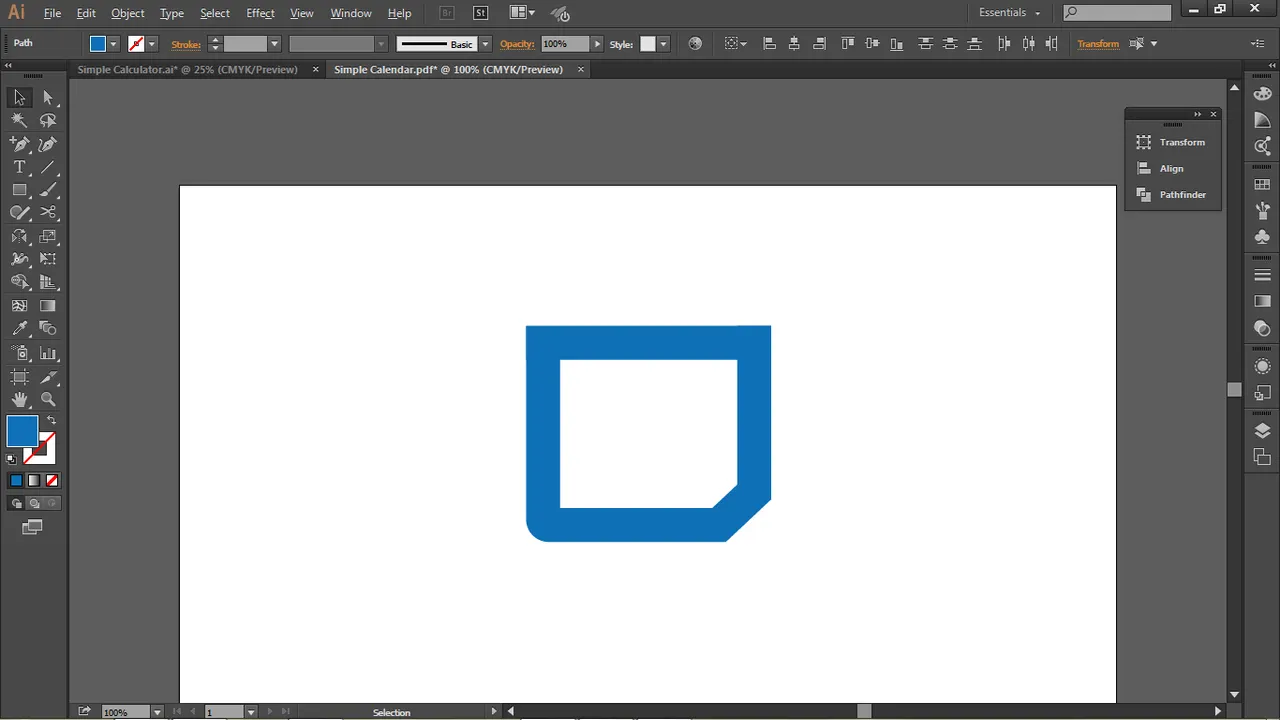Open the Stroke panel lines icon
Screen dimensions: 1280x720
pyautogui.click(x=1262, y=275)
